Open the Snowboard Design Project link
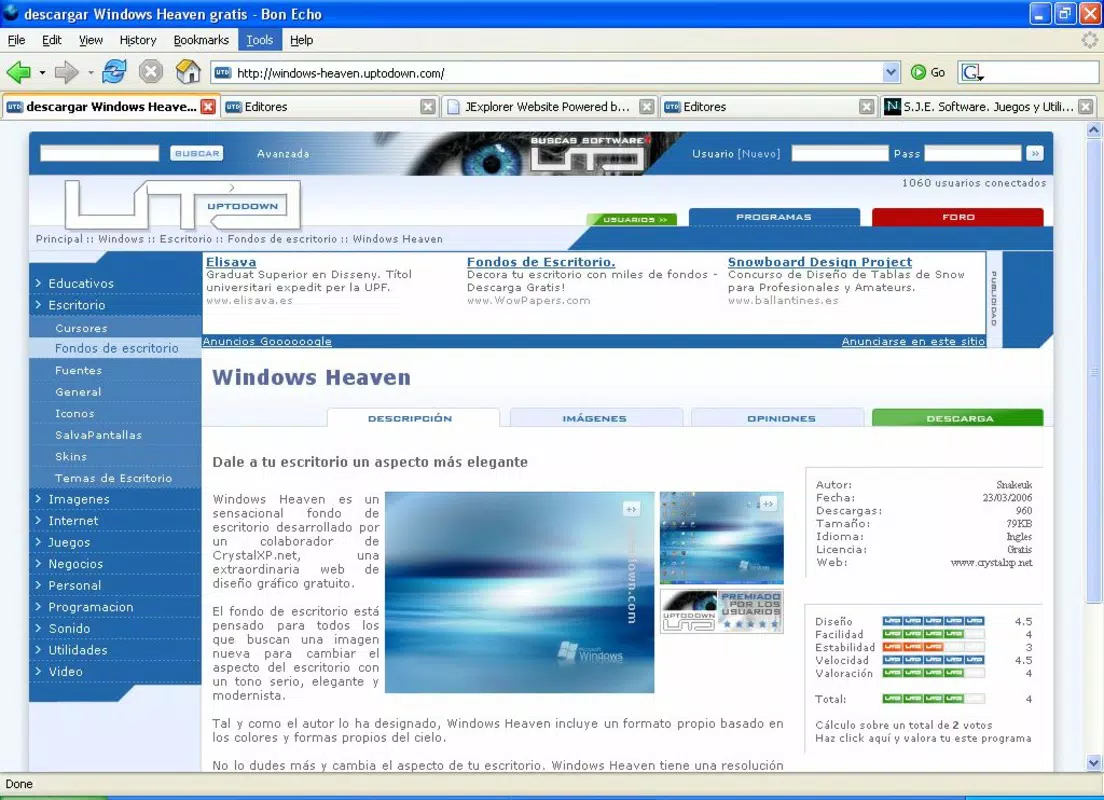 click(x=820, y=262)
